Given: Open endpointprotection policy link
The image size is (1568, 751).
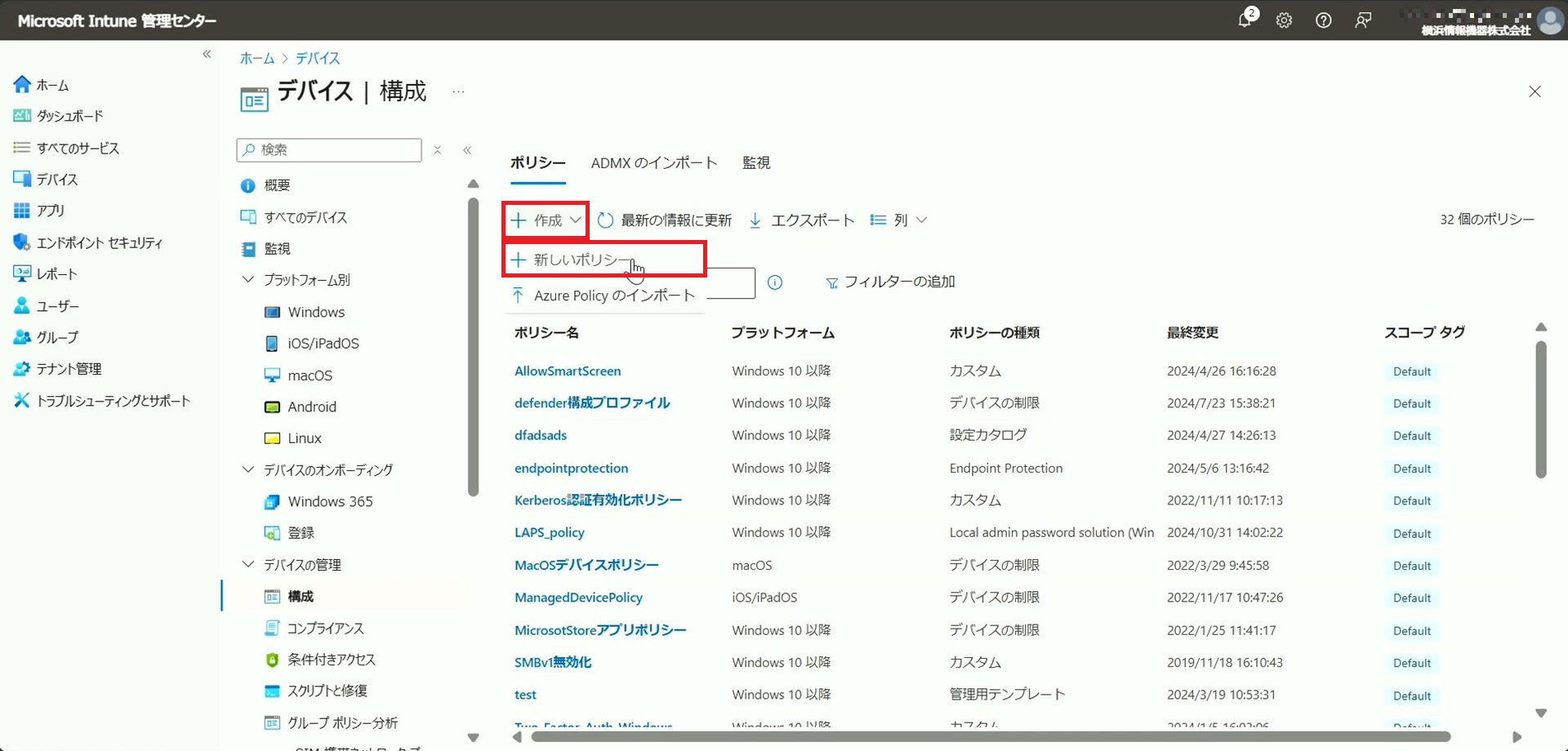Looking at the screenshot, I should [x=571, y=468].
